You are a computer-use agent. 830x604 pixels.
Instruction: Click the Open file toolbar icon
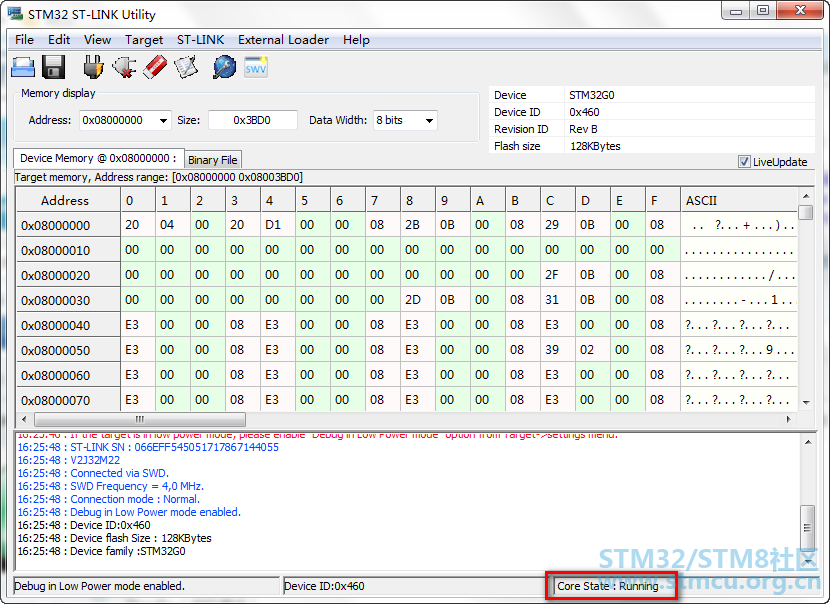[x=23, y=67]
